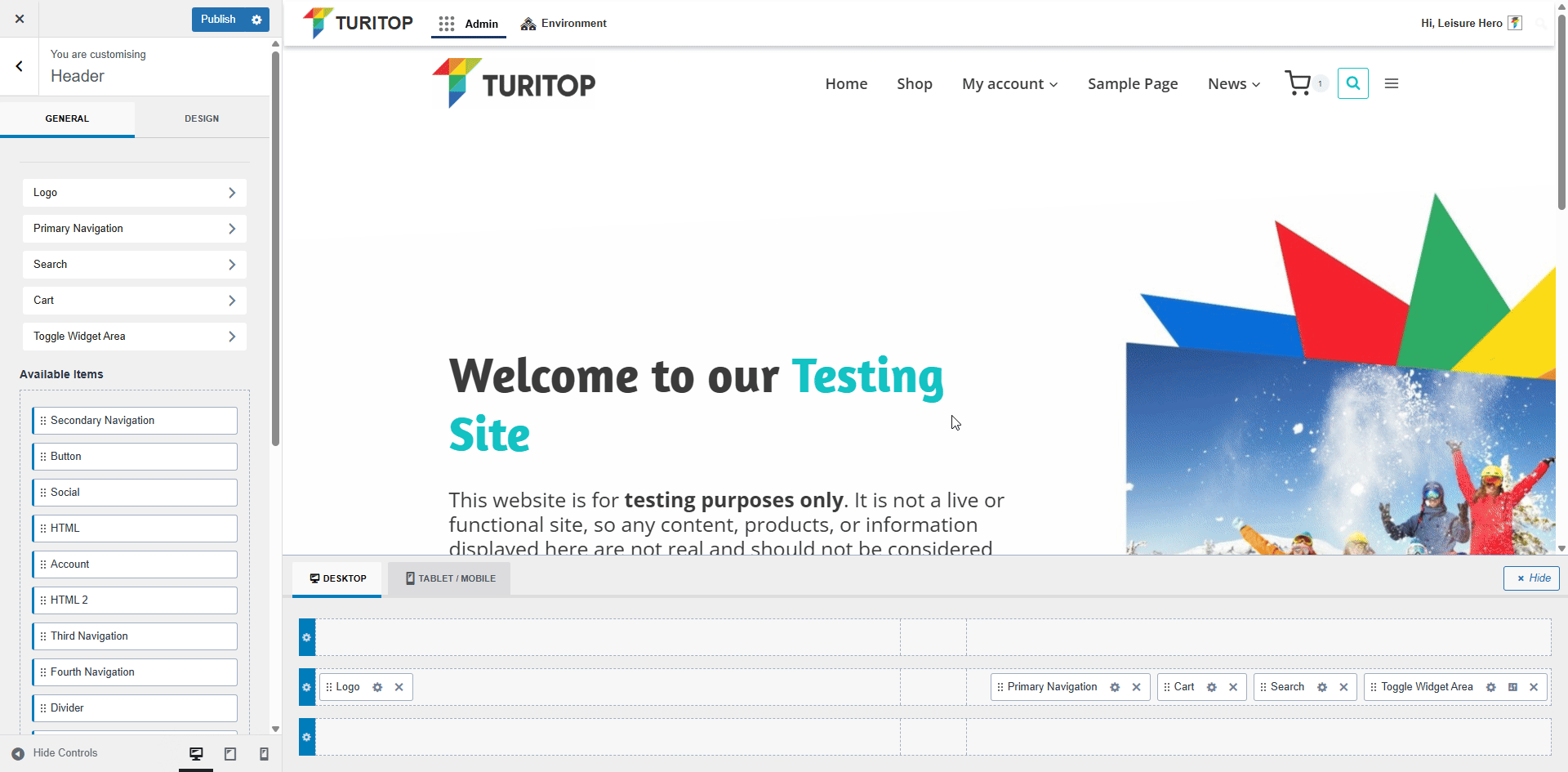Remove Primary Navigation from header row
1568x772 pixels.
[1136, 687]
